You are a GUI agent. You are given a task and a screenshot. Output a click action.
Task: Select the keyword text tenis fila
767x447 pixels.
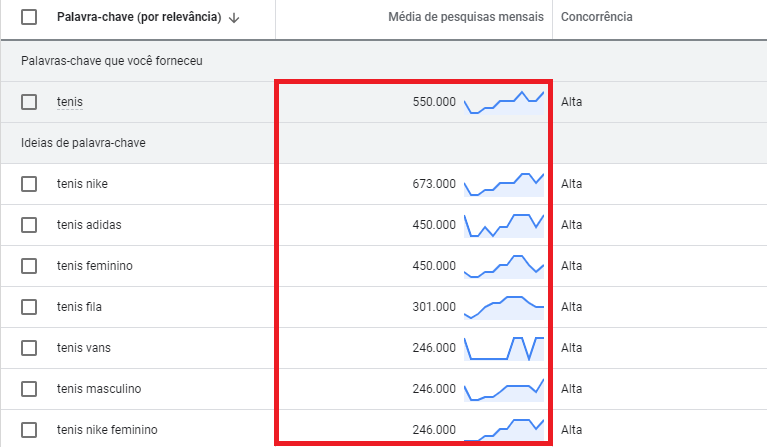(79, 307)
